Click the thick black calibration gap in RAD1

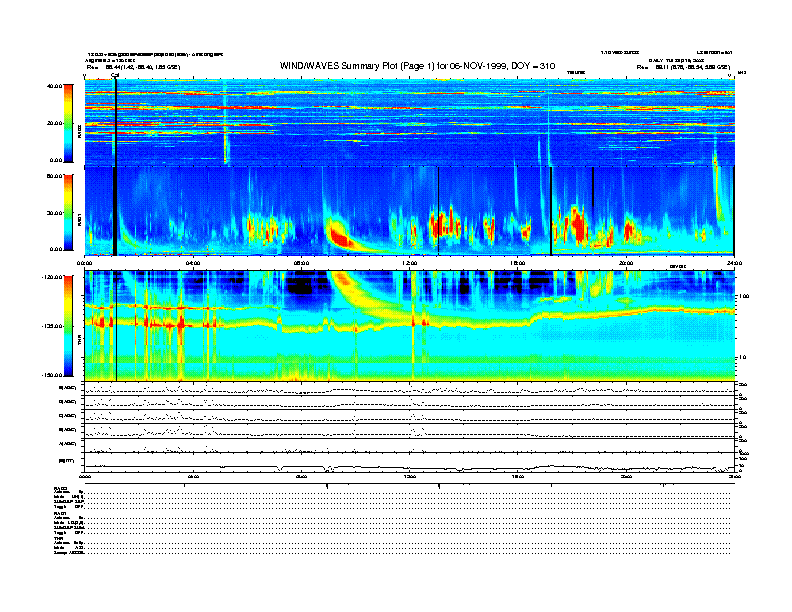coord(115,211)
